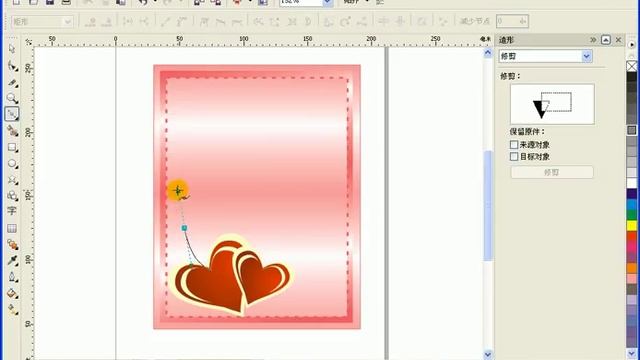Pick the orange color swatch

(632, 268)
